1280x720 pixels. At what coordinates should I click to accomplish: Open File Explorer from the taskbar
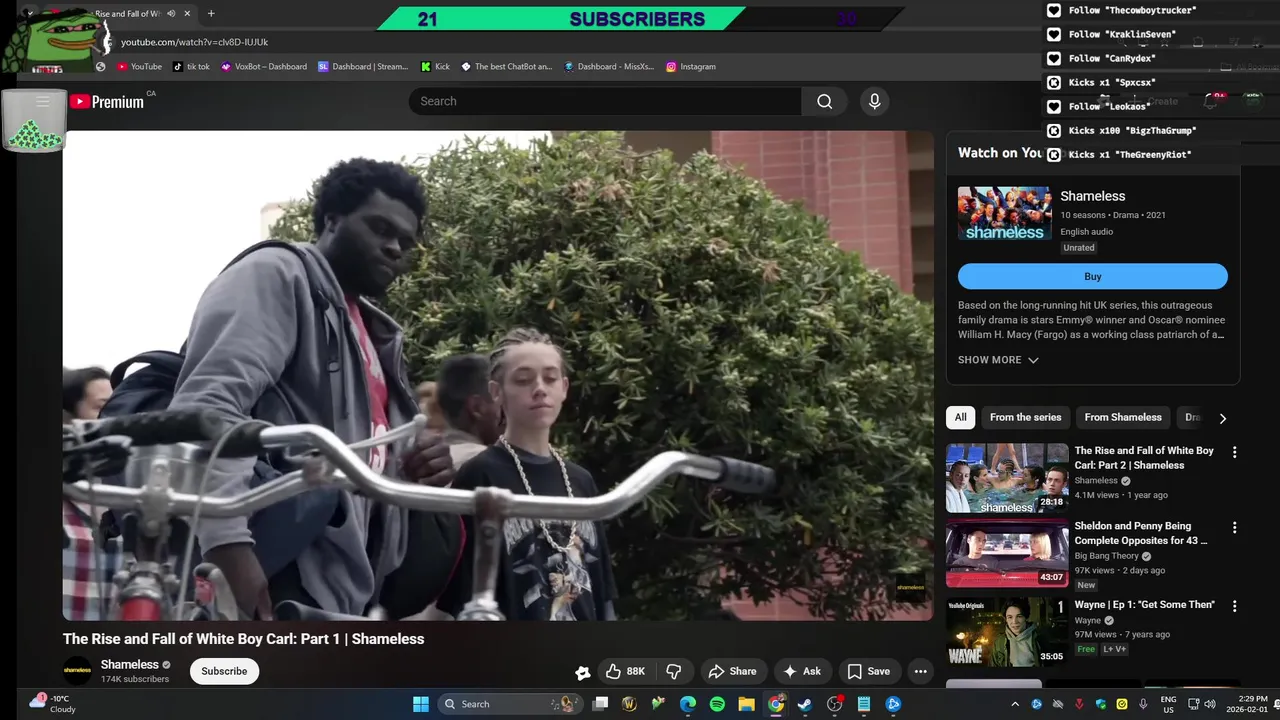point(746,704)
